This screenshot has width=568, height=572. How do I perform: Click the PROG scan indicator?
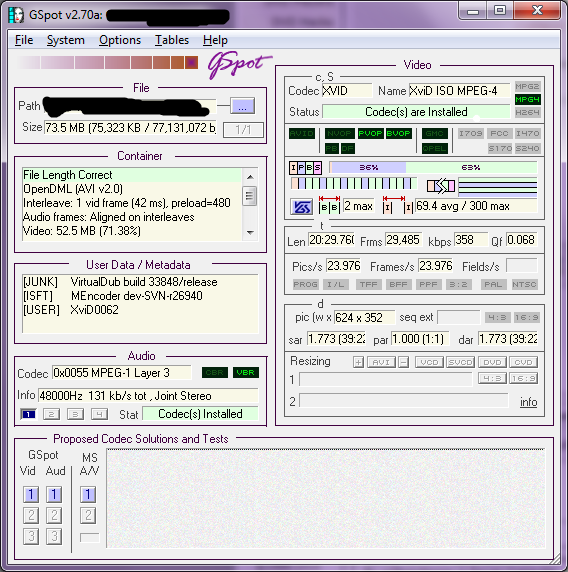coord(306,284)
